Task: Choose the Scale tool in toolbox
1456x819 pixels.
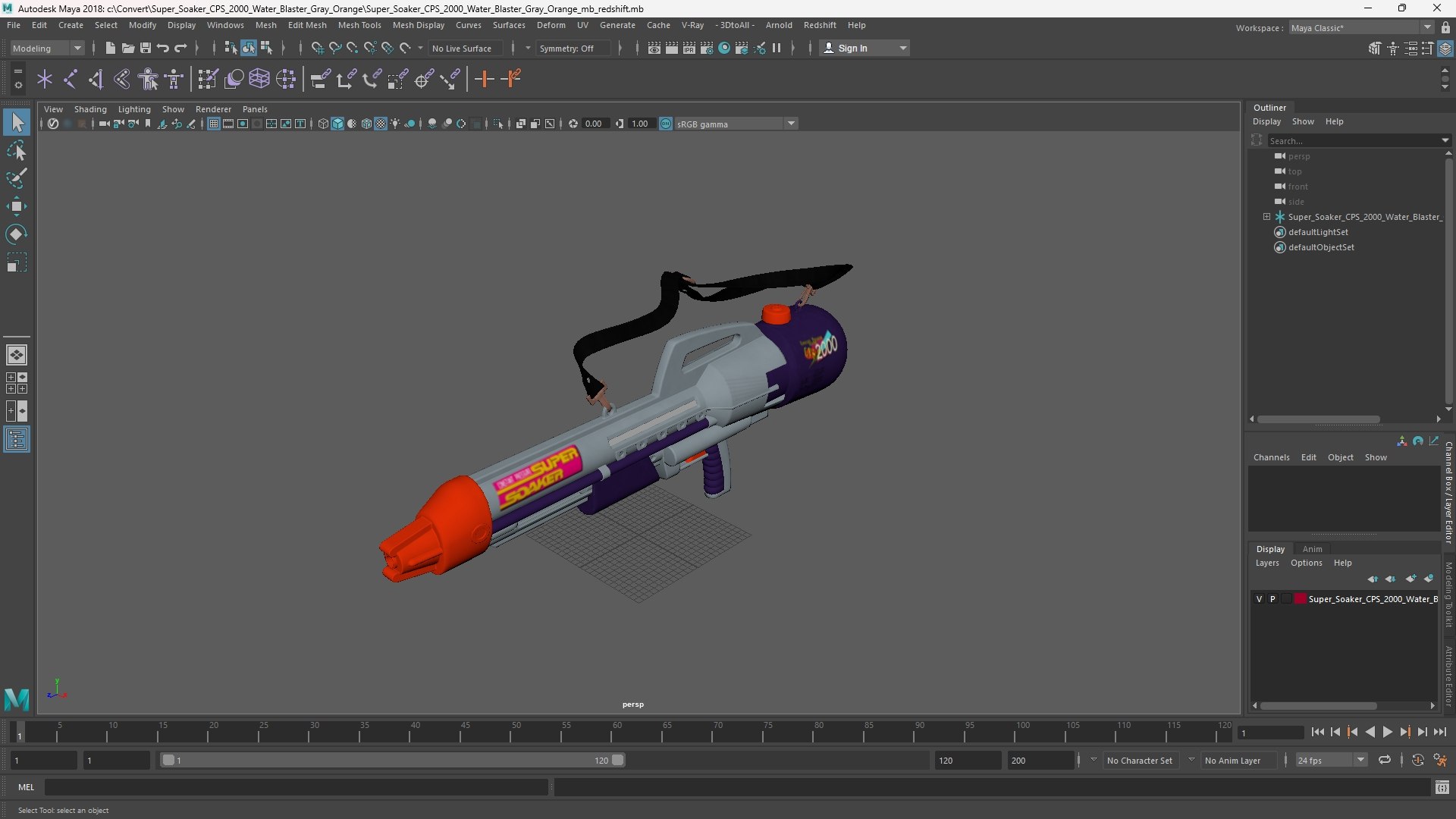Action: click(x=17, y=262)
